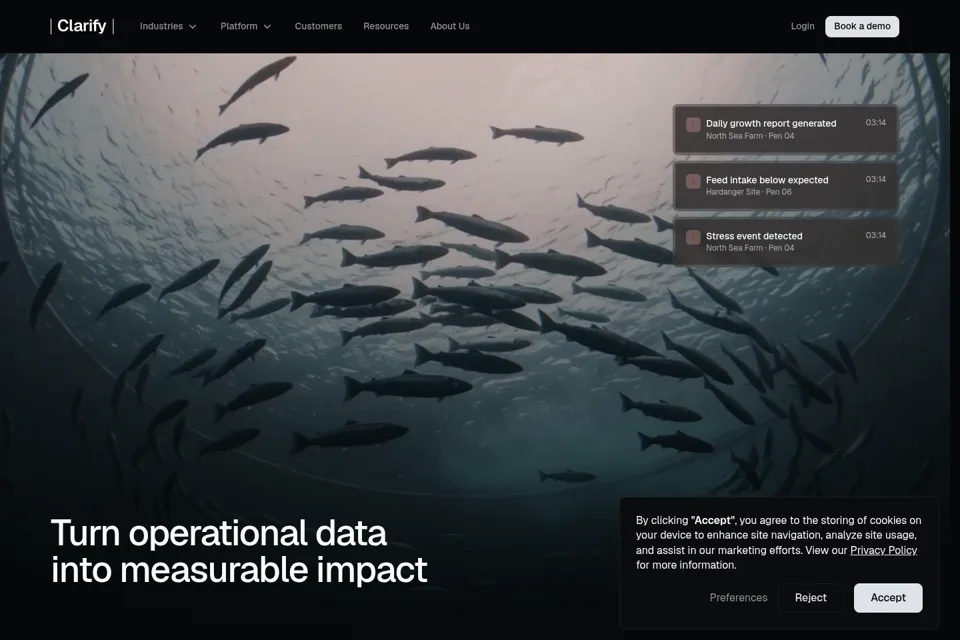Expand the Platform dropdown menu
This screenshot has width=960, height=640.
point(246,26)
